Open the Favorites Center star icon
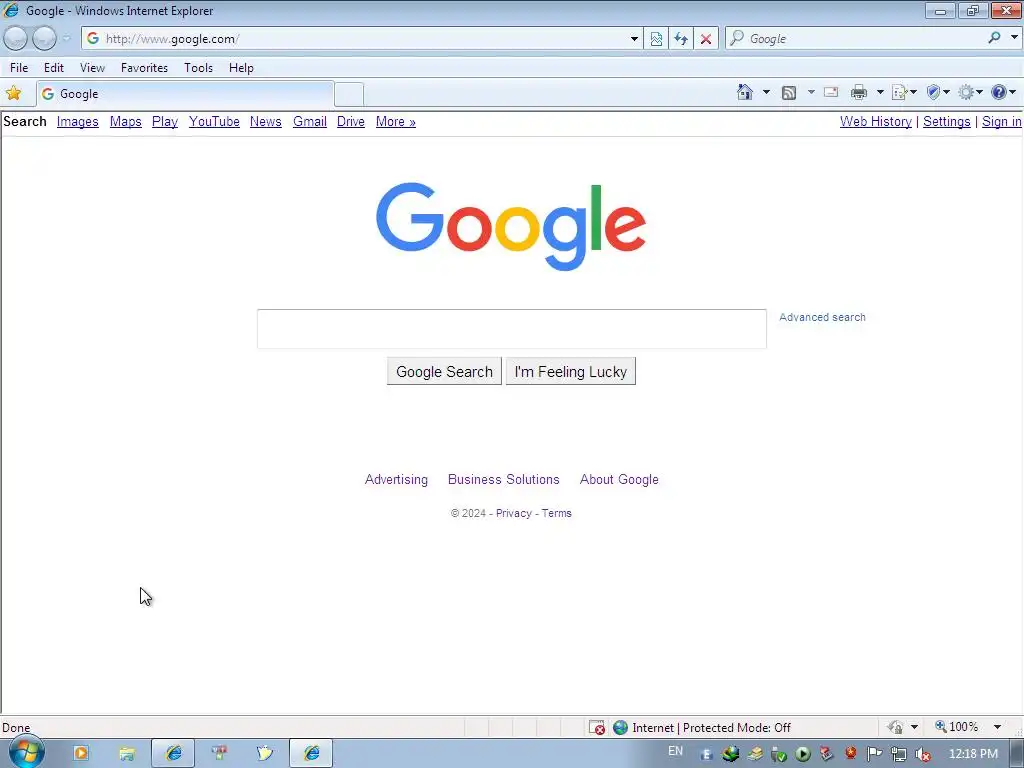This screenshot has height=768, width=1024. pyautogui.click(x=13, y=93)
